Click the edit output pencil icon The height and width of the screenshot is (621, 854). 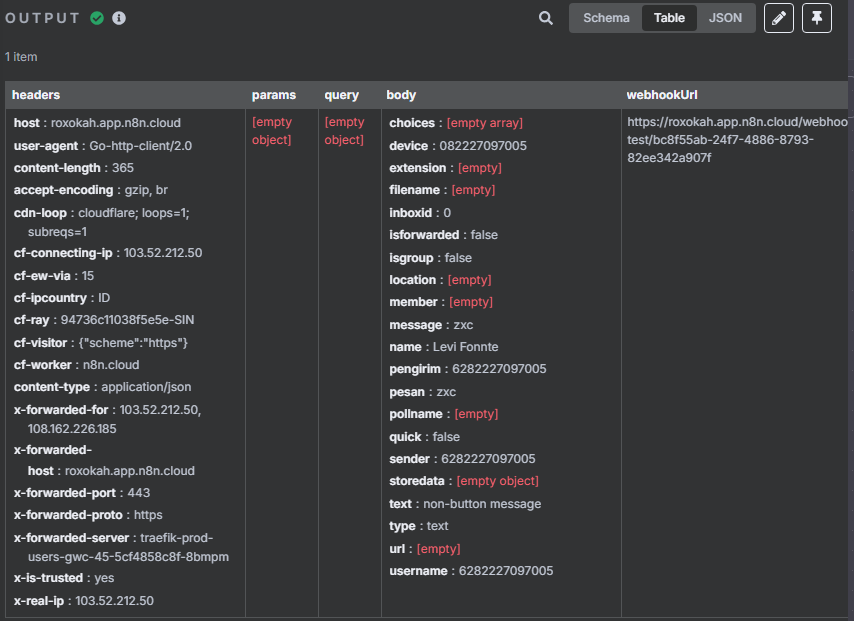coord(779,18)
